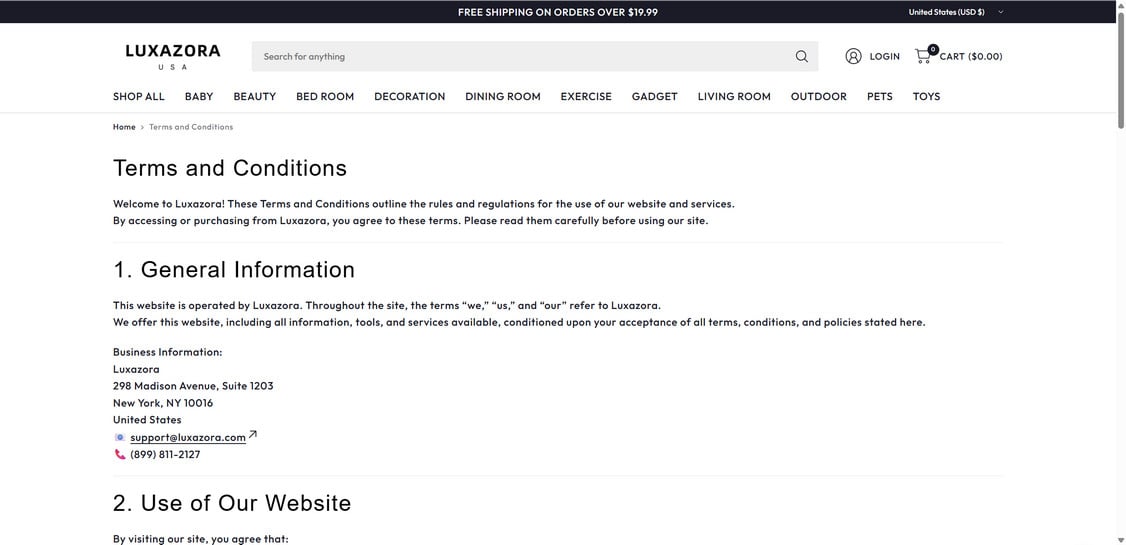1126x545 pixels.
Task: Select the GADGET menu item
Action: [654, 96]
